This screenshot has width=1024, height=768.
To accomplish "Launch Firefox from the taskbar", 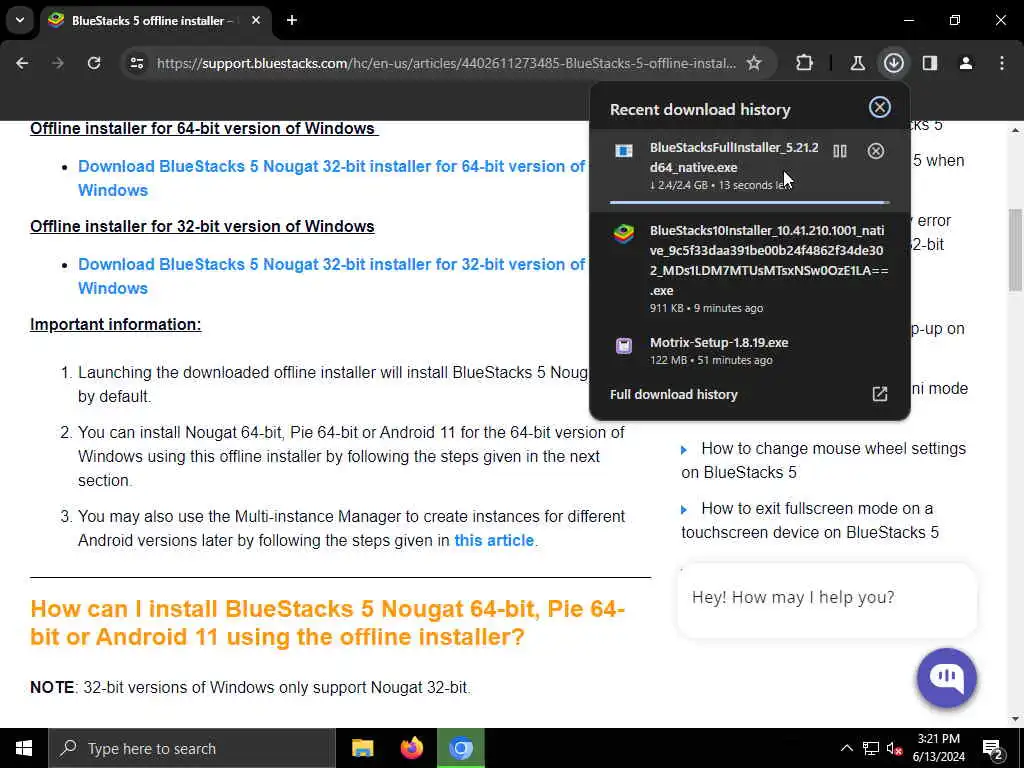I will coord(411,748).
